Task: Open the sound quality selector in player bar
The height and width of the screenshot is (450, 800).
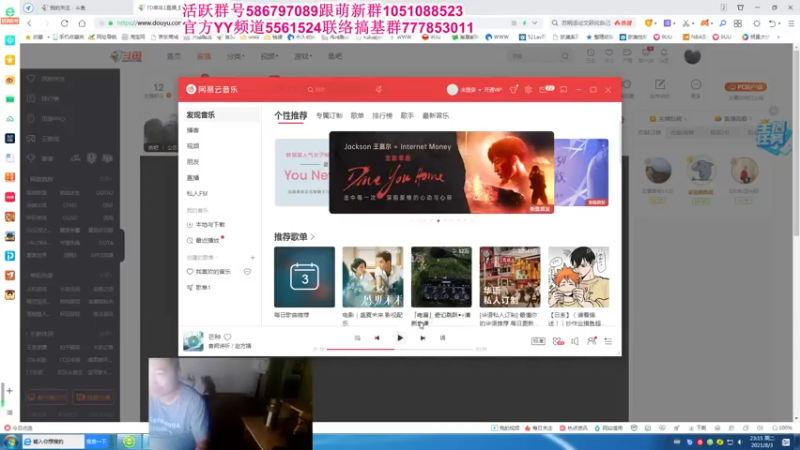Action: click(538, 341)
